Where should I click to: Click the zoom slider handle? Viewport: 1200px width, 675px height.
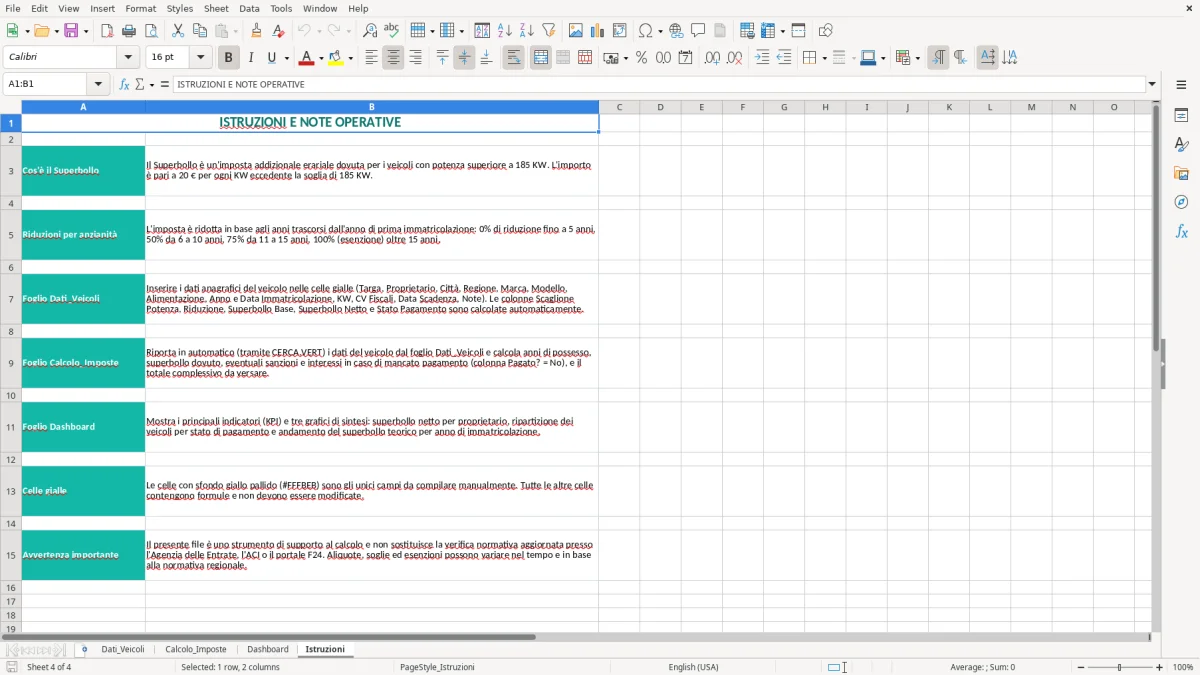(x=1119, y=667)
